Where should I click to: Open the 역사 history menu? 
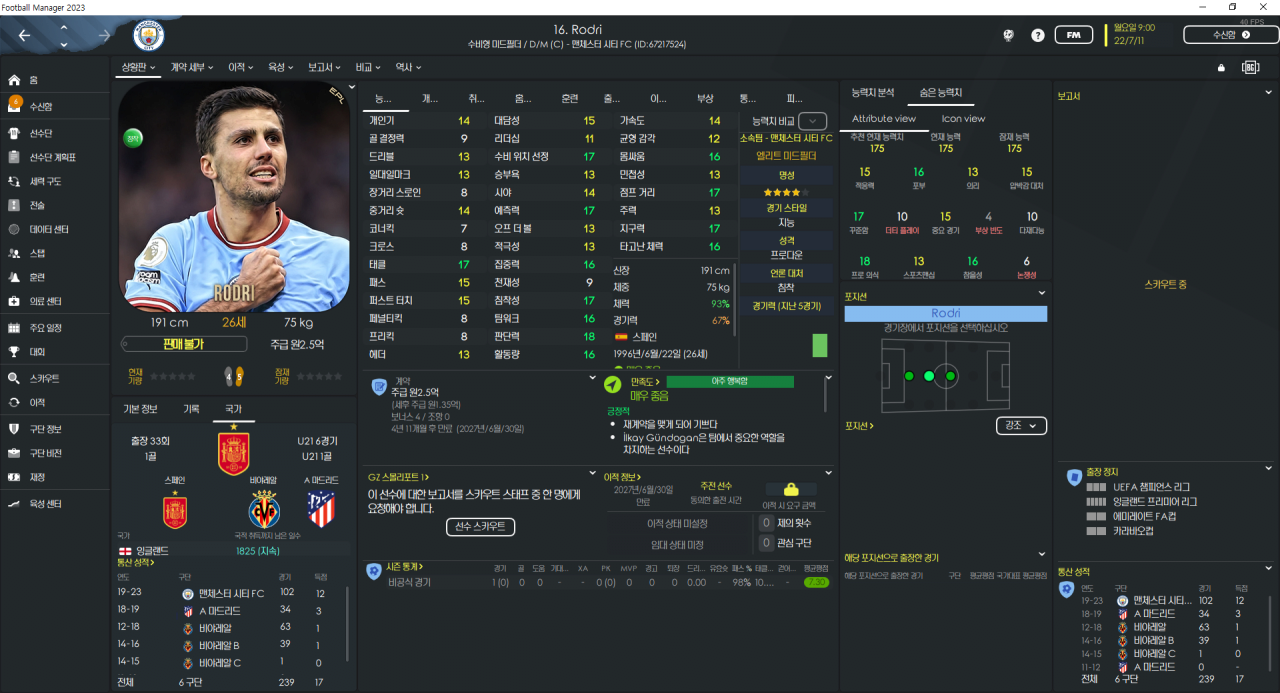[408, 67]
